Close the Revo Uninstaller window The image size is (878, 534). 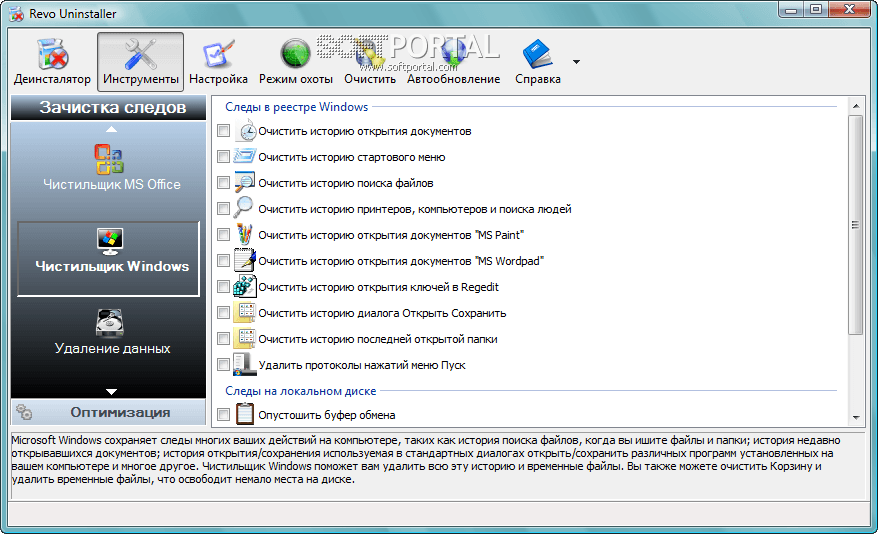849,10
